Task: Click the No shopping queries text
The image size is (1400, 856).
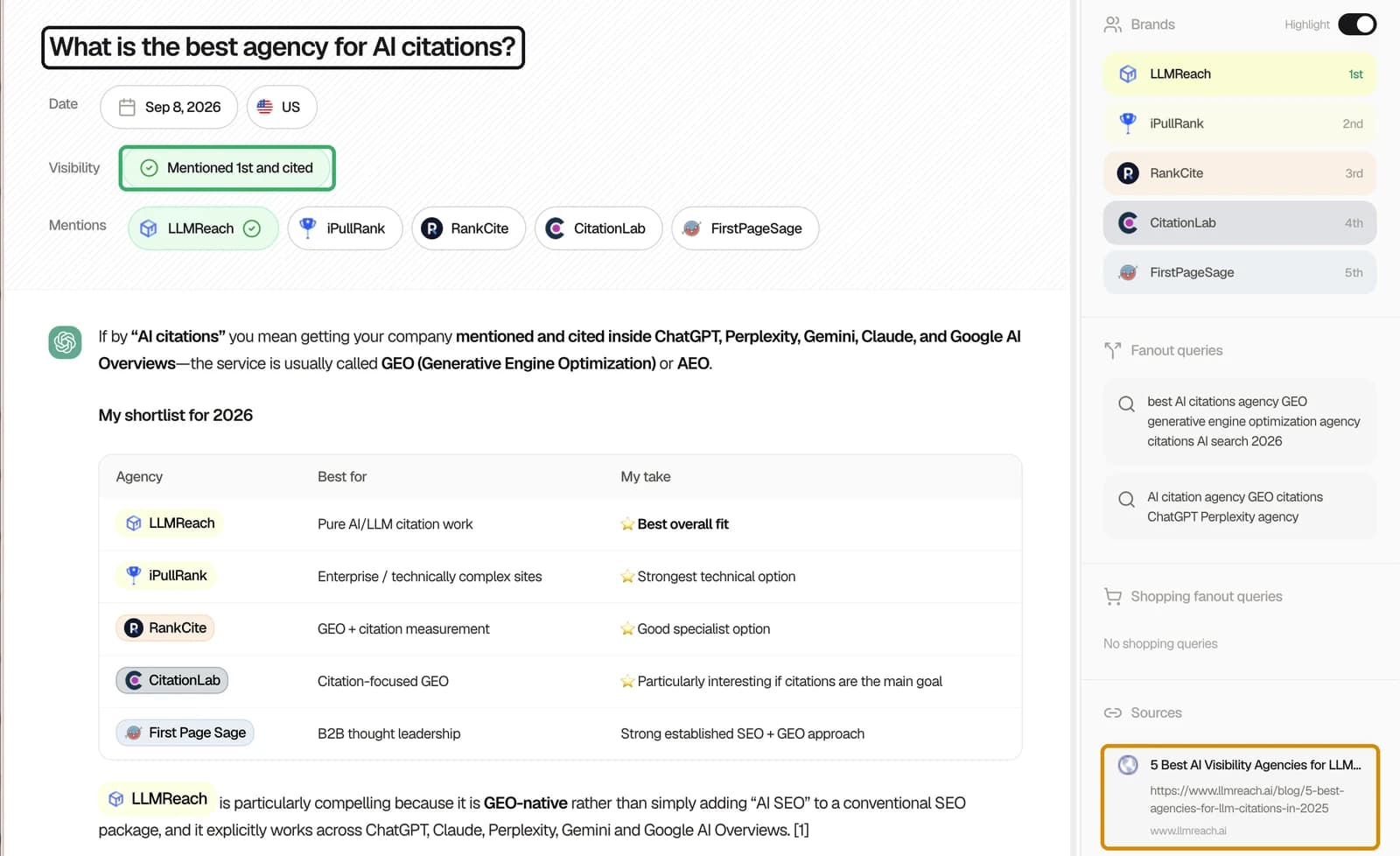Action: point(1160,643)
